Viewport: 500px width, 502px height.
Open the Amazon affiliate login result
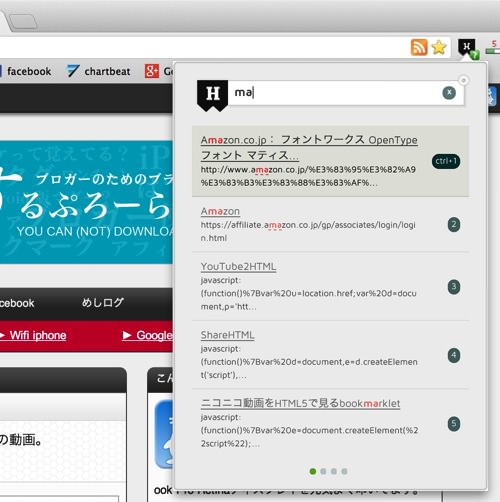pos(330,225)
